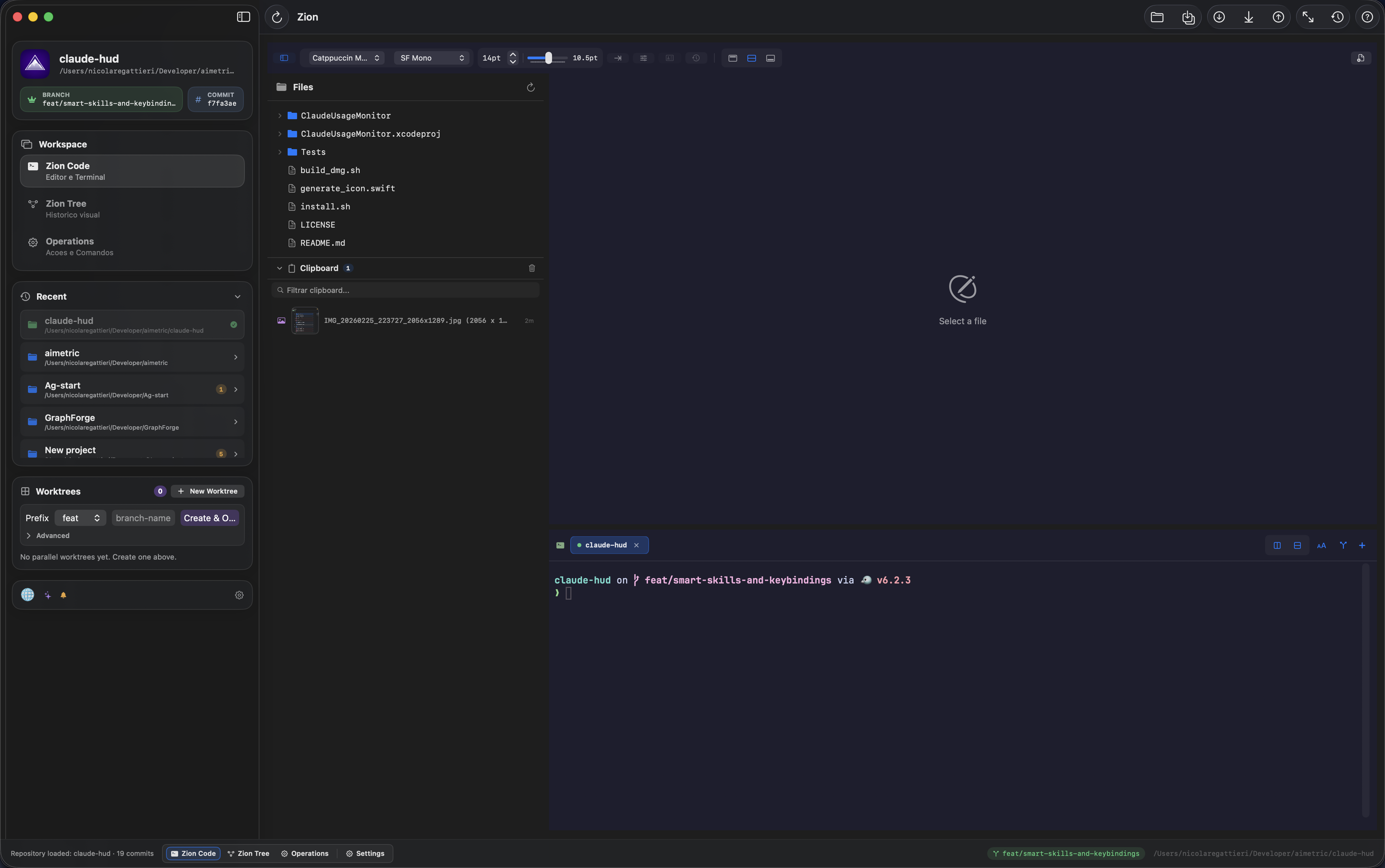The height and width of the screenshot is (868, 1385).
Task: Open the repository folder icon in titlebar
Action: (x=1158, y=16)
